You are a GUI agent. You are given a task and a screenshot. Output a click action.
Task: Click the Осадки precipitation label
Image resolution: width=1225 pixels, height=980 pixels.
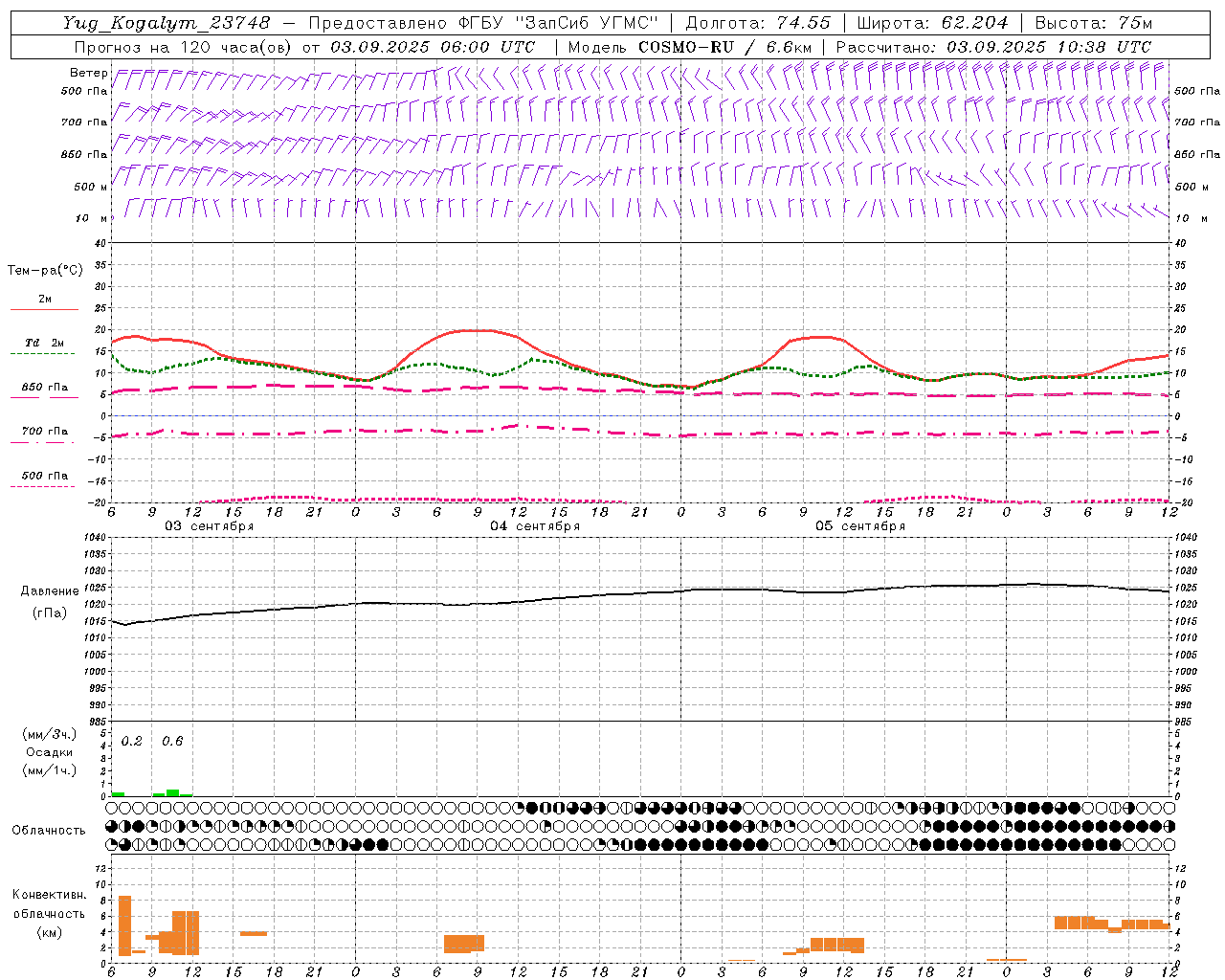point(50,752)
